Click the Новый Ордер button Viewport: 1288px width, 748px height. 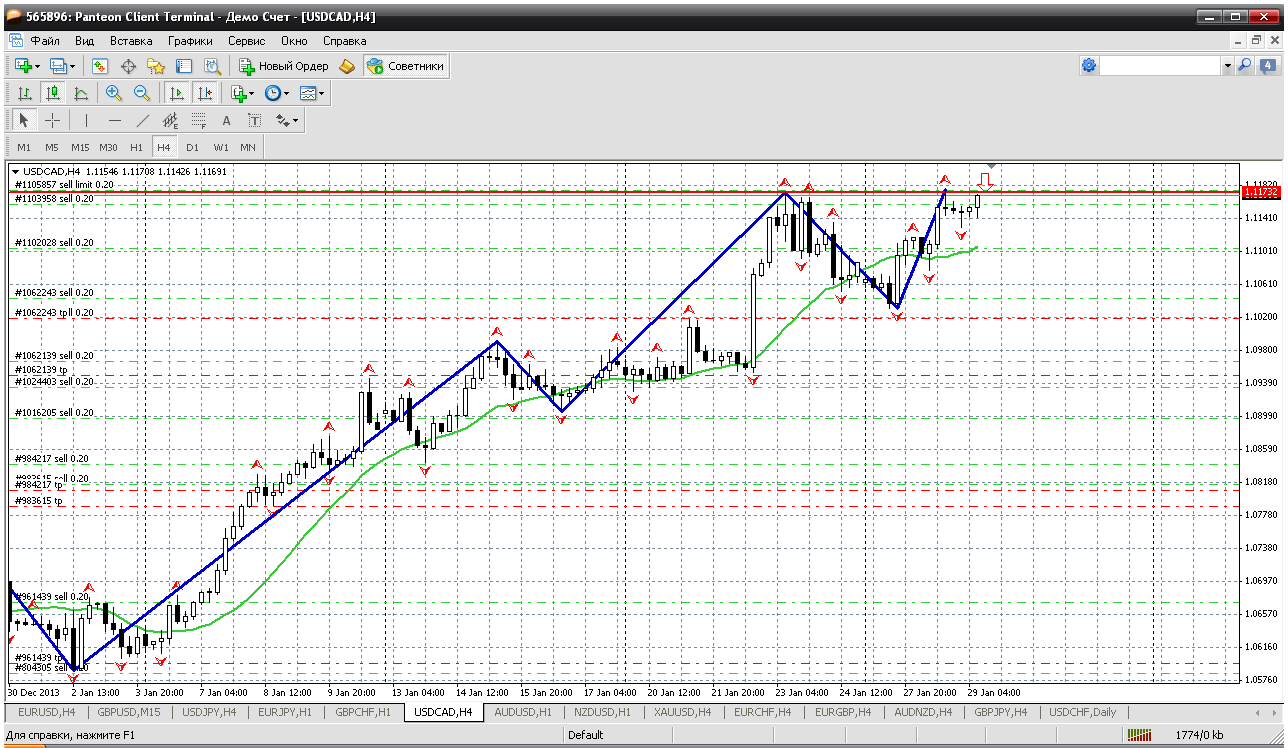pyautogui.click(x=284, y=66)
